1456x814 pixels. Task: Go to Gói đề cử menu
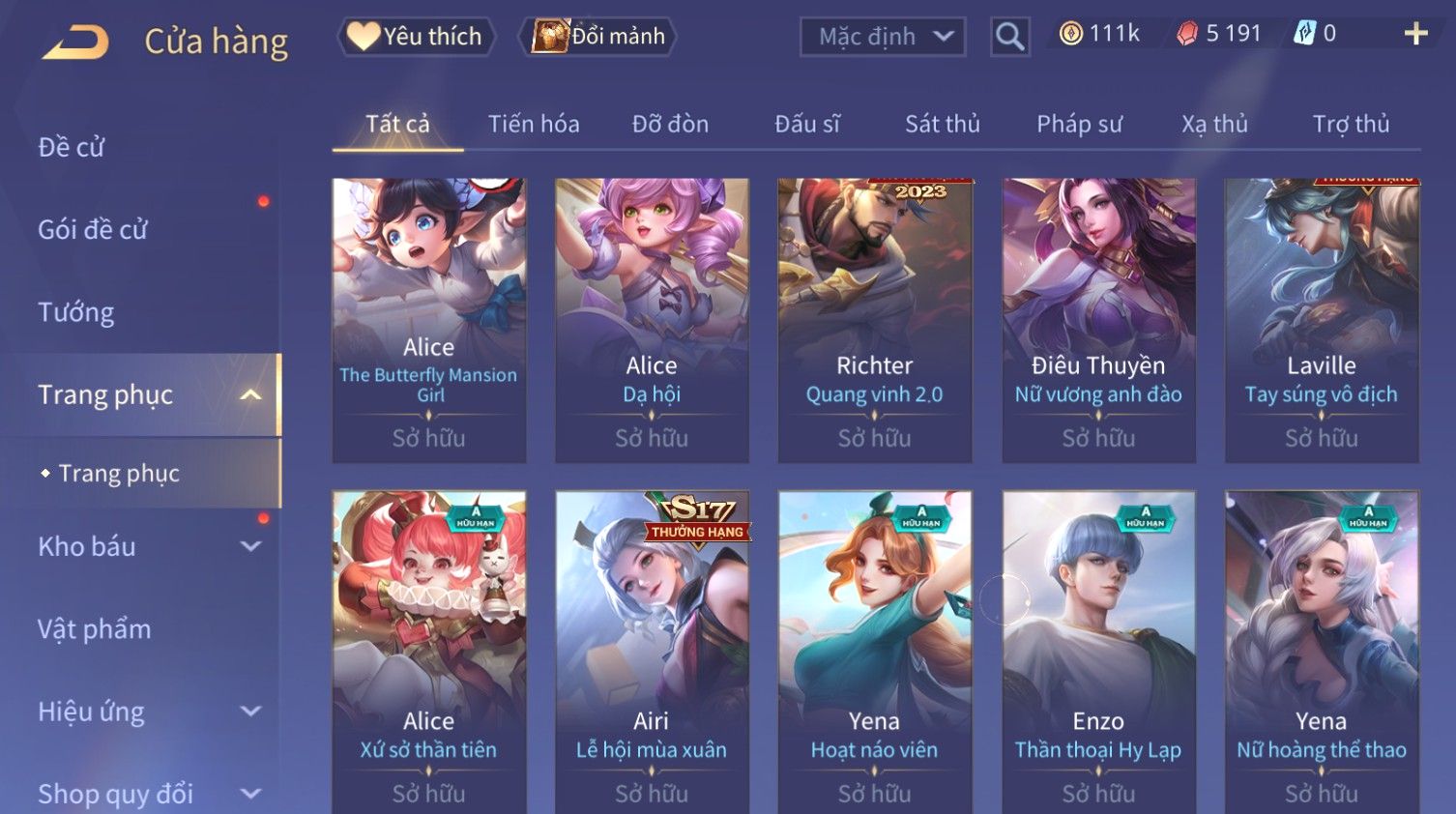pos(93,229)
